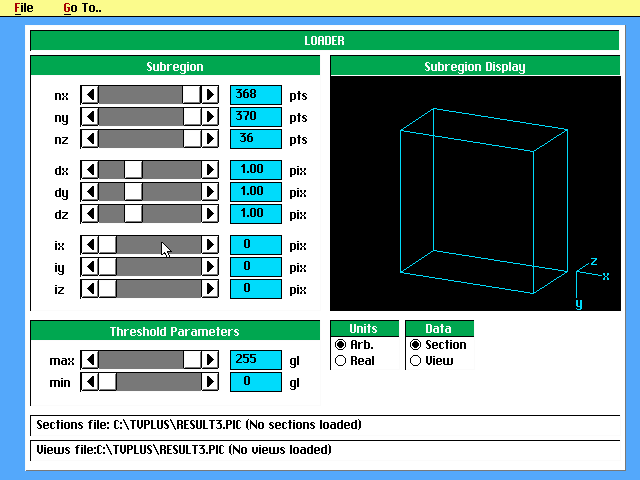Click the ix value field
640x480 pixels.
tap(256, 245)
